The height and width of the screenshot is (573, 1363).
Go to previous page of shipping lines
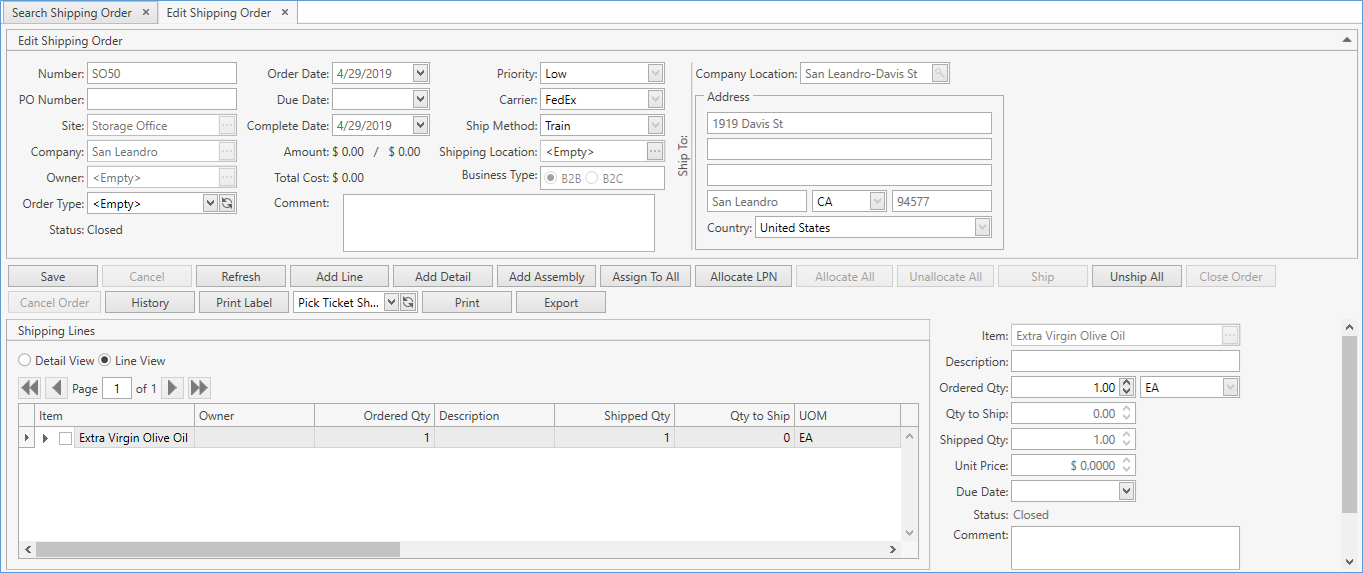click(57, 388)
